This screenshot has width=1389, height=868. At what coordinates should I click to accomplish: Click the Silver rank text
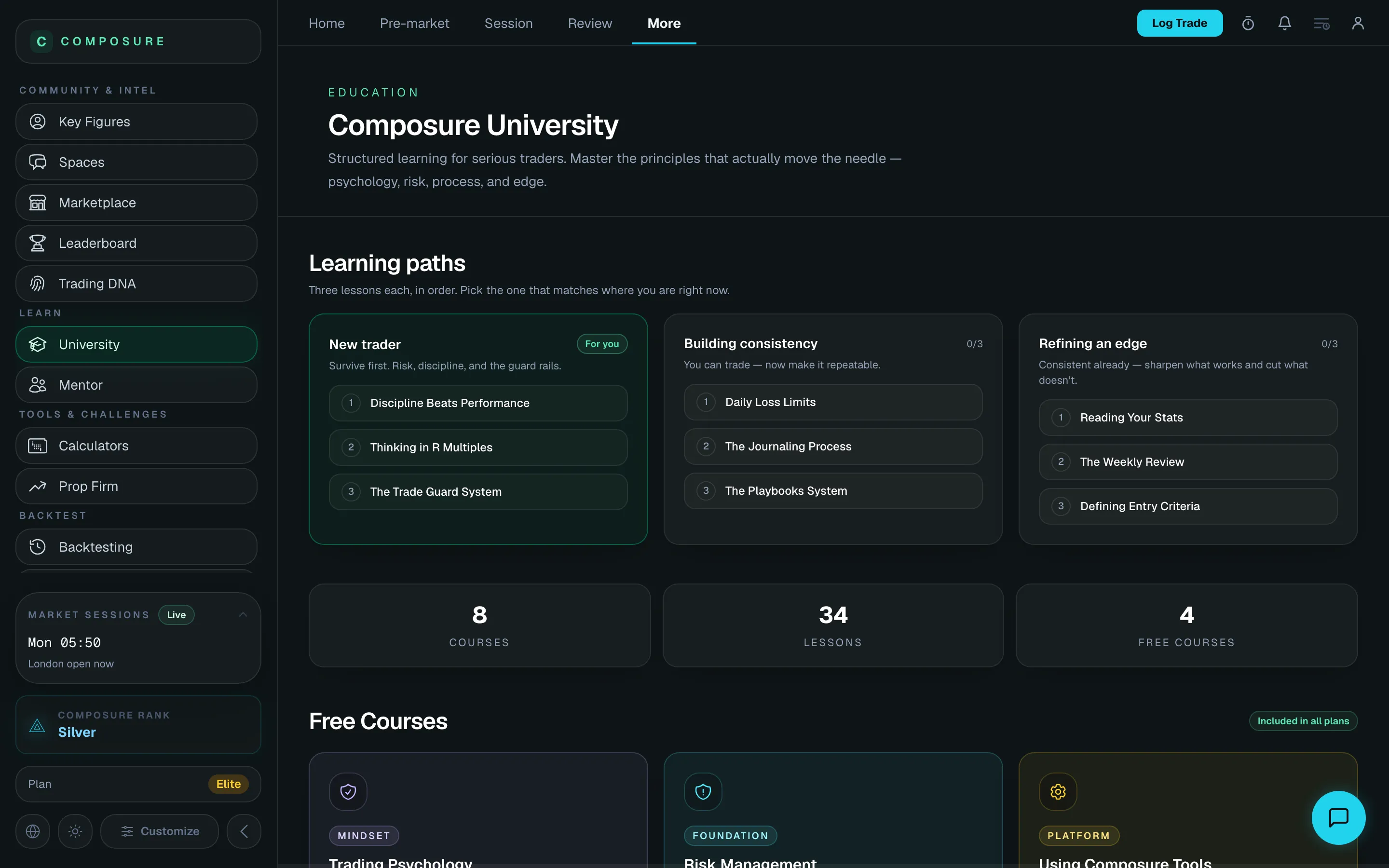click(77, 732)
